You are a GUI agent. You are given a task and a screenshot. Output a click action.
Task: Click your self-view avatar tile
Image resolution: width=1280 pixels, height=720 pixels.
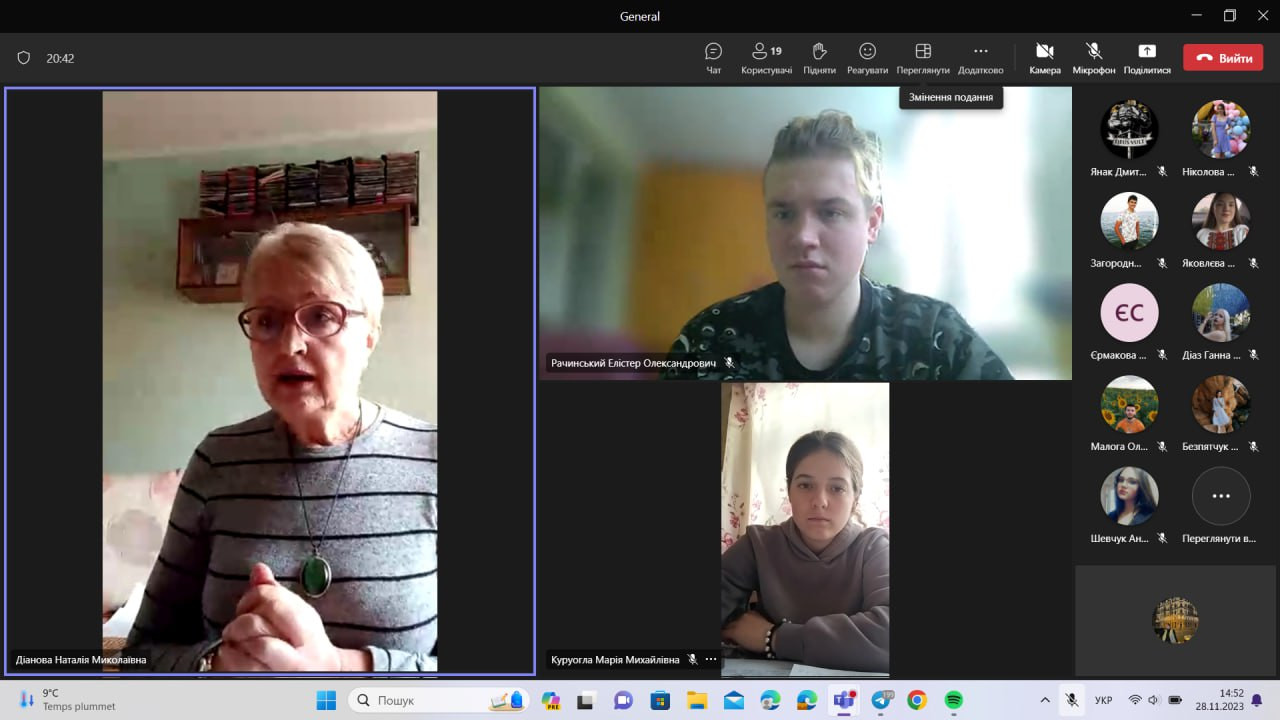1175,620
